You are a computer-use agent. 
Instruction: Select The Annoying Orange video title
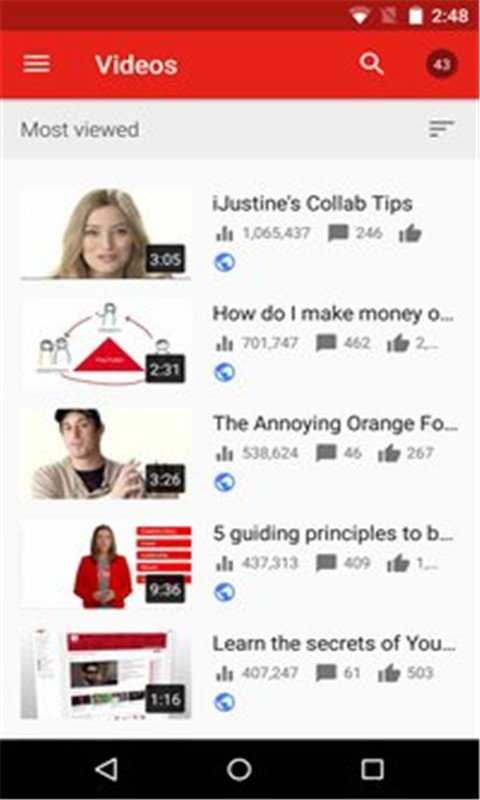(x=335, y=423)
